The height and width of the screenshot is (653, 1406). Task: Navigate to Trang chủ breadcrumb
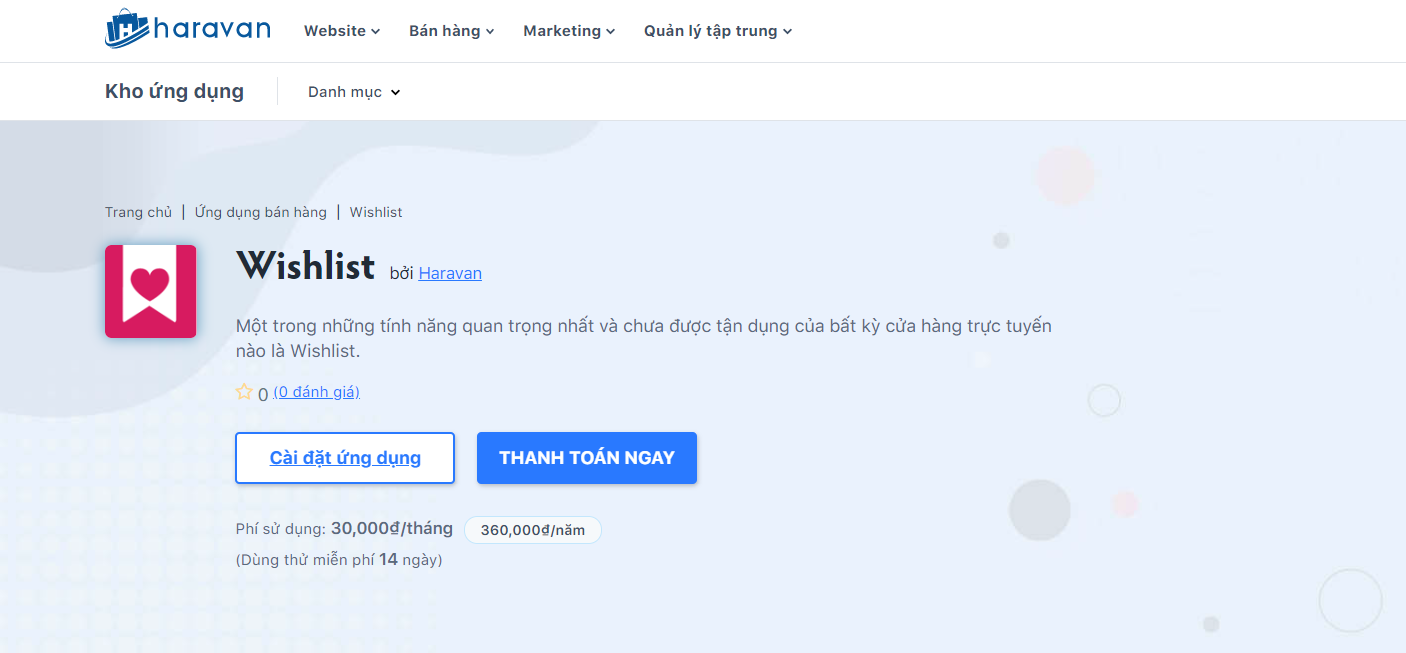[138, 212]
